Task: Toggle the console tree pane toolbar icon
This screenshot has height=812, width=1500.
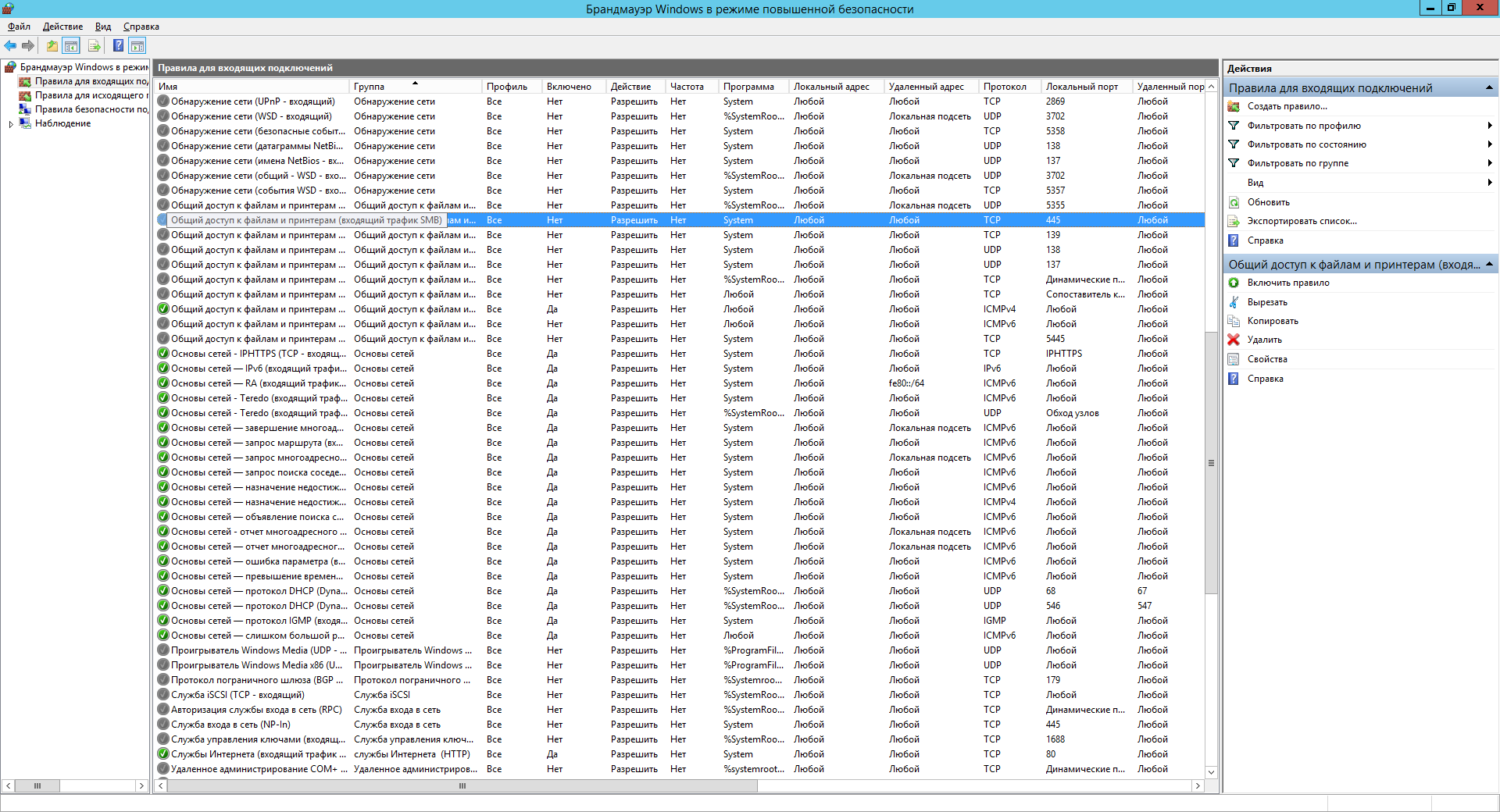Action: (x=71, y=46)
